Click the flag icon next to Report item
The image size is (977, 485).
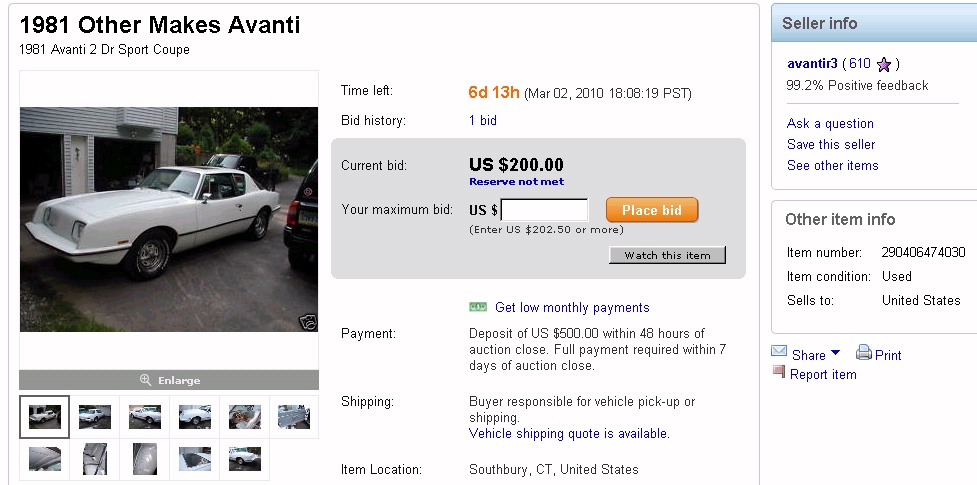[779, 372]
